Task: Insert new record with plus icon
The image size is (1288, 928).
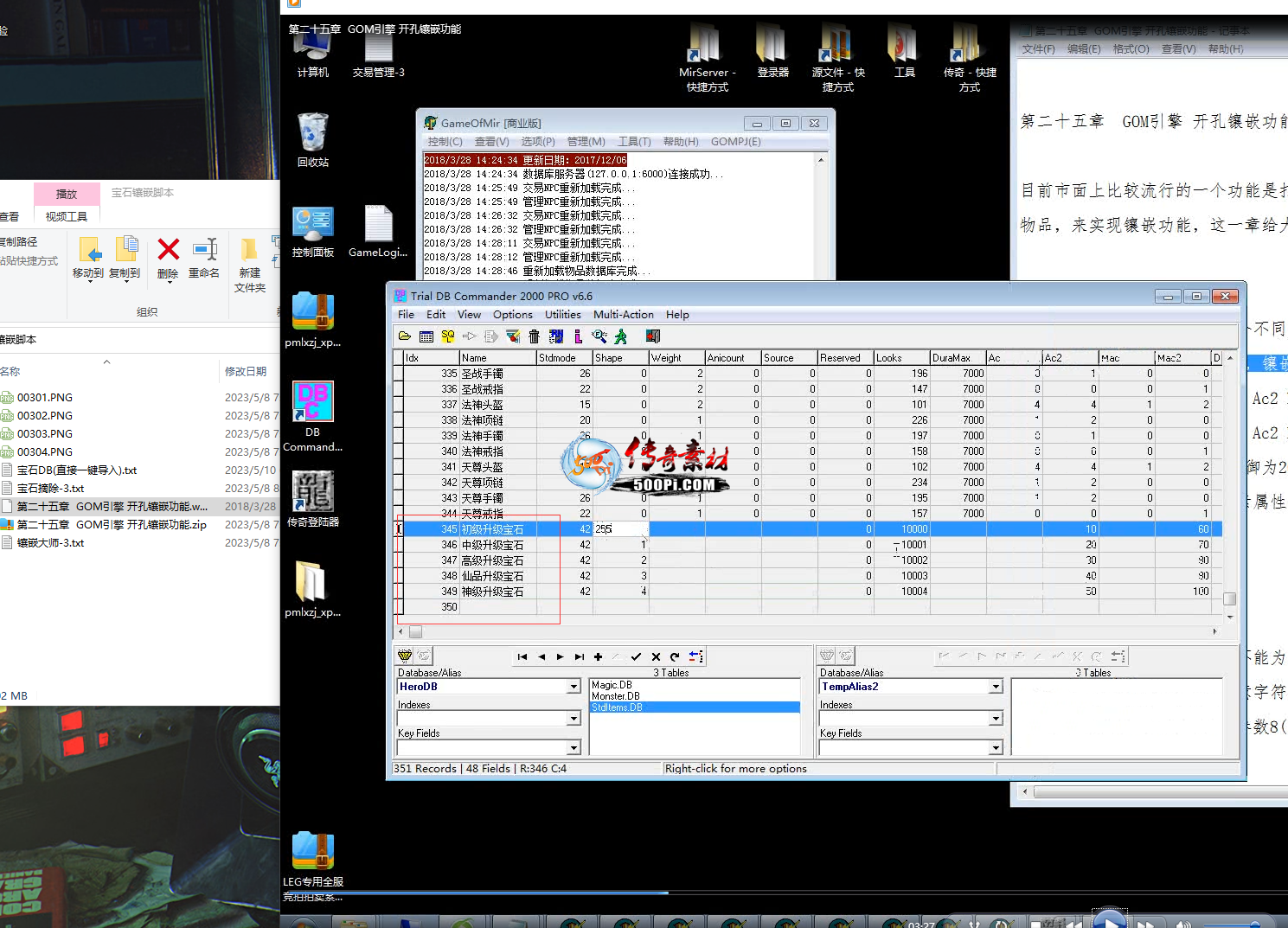Action: tap(598, 656)
